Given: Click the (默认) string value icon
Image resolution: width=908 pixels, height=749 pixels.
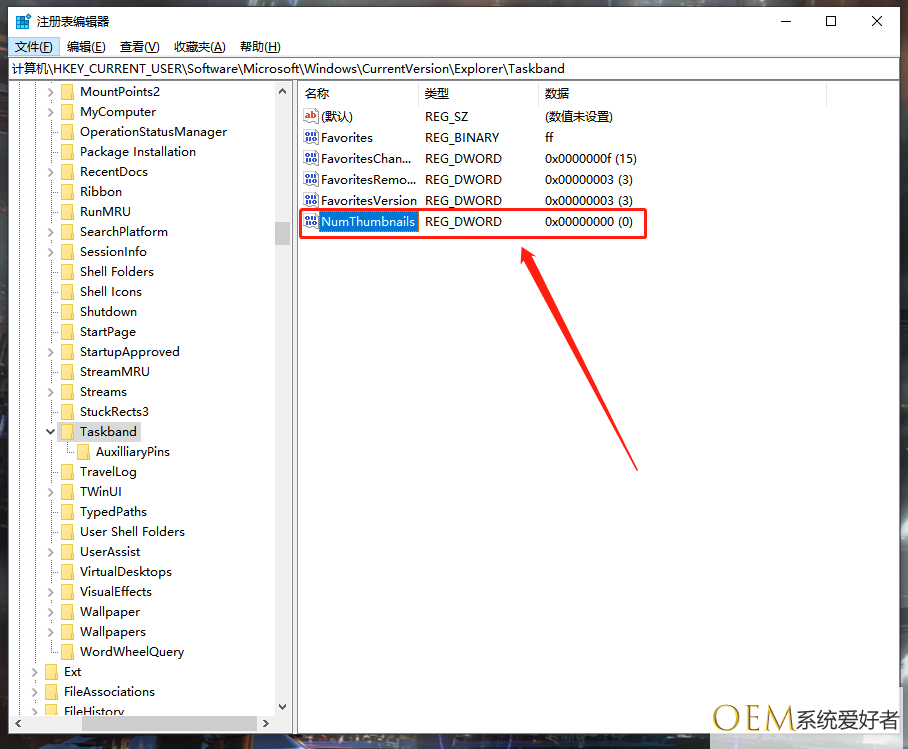Looking at the screenshot, I should 311,117.
